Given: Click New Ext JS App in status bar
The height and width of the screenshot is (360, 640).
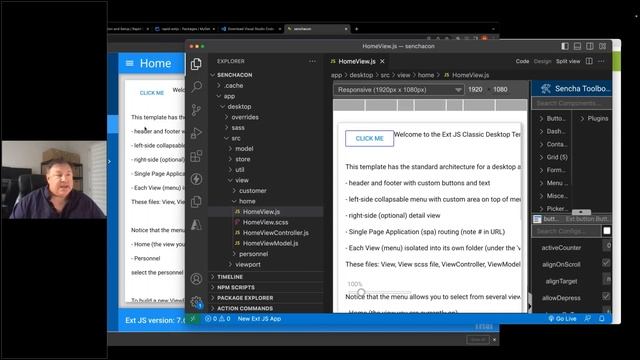Looking at the screenshot, I should coord(259,318).
